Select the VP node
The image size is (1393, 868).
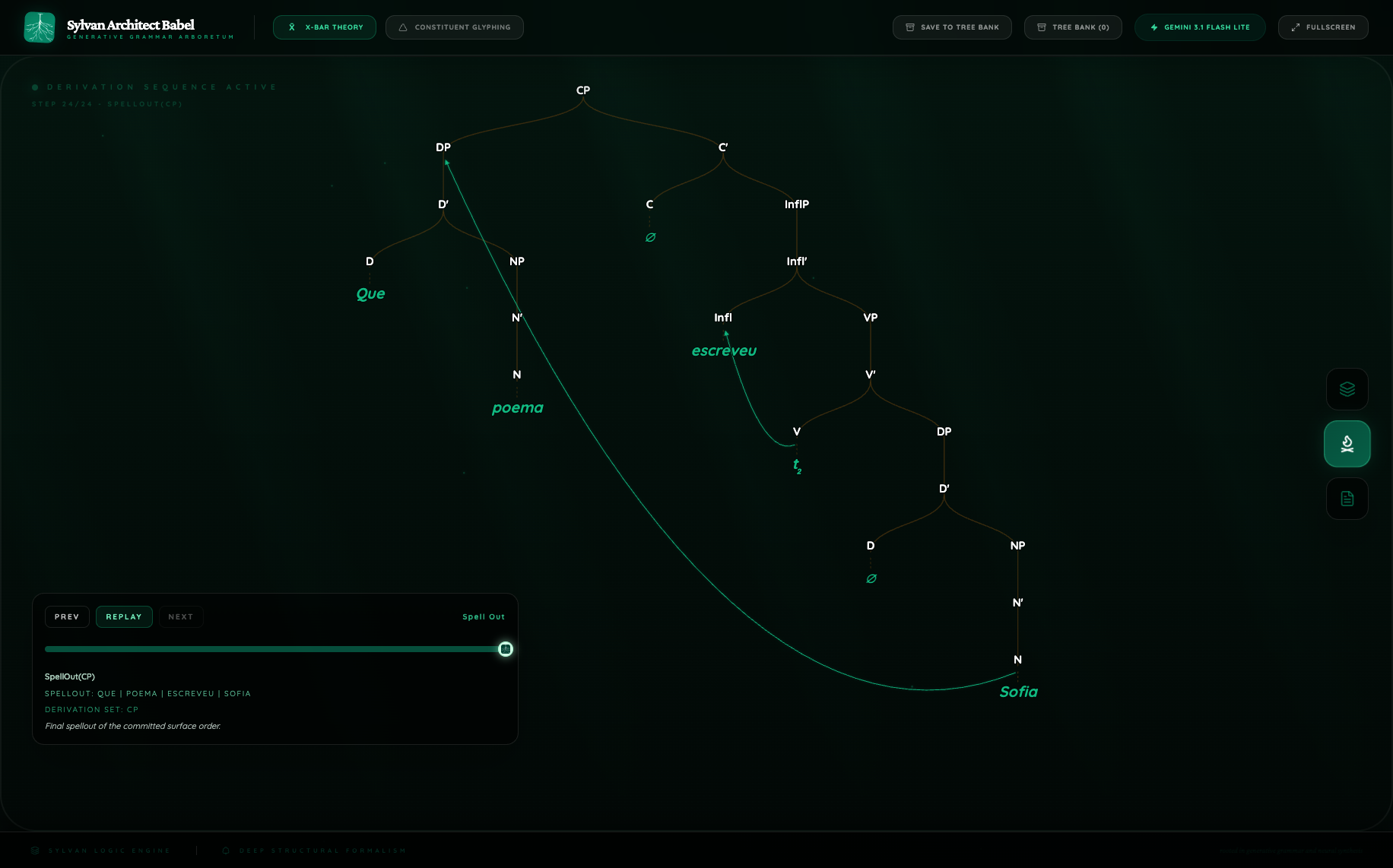pyautogui.click(x=871, y=318)
